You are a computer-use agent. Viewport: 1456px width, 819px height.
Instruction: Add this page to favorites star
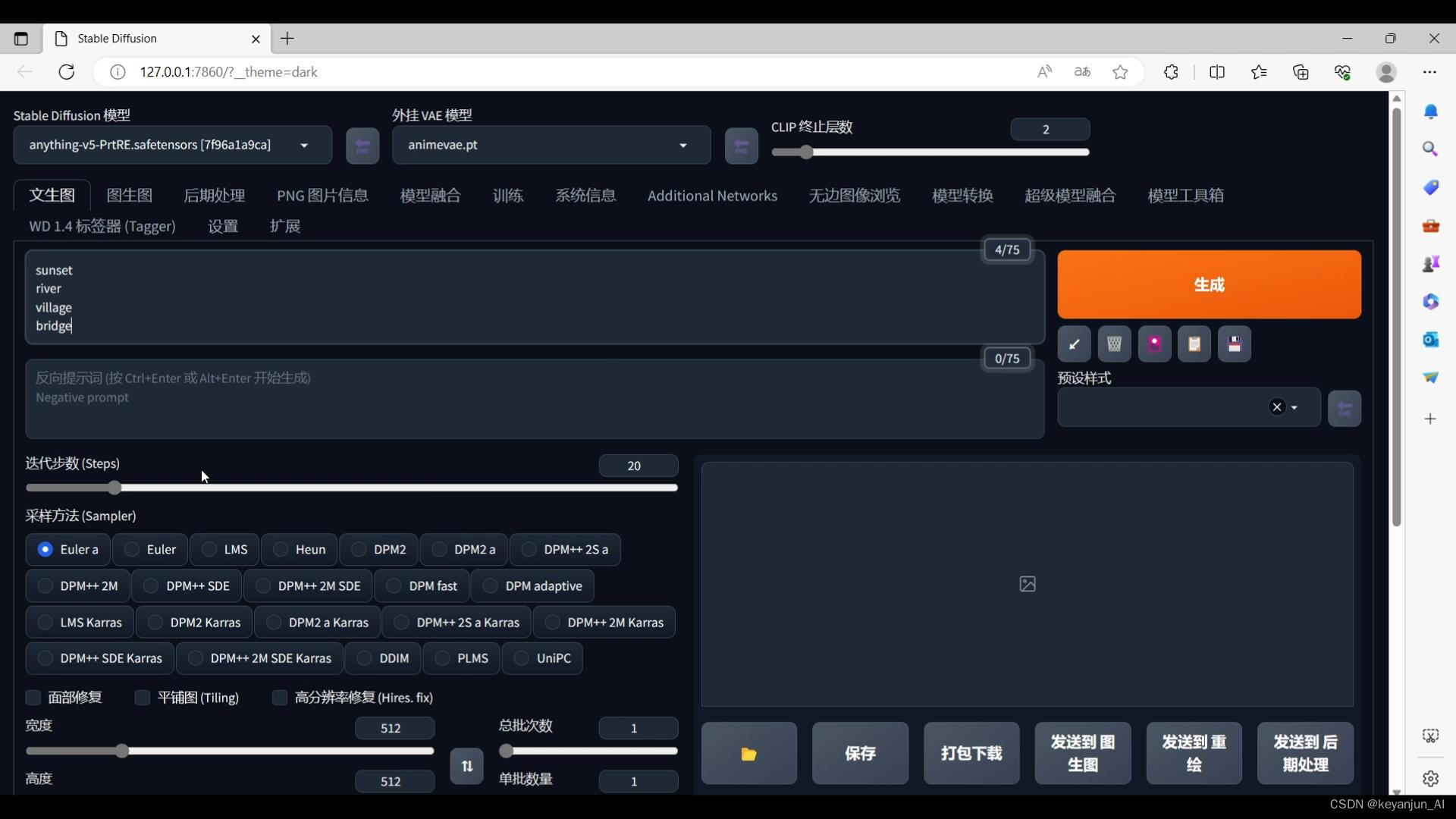coord(1120,72)
